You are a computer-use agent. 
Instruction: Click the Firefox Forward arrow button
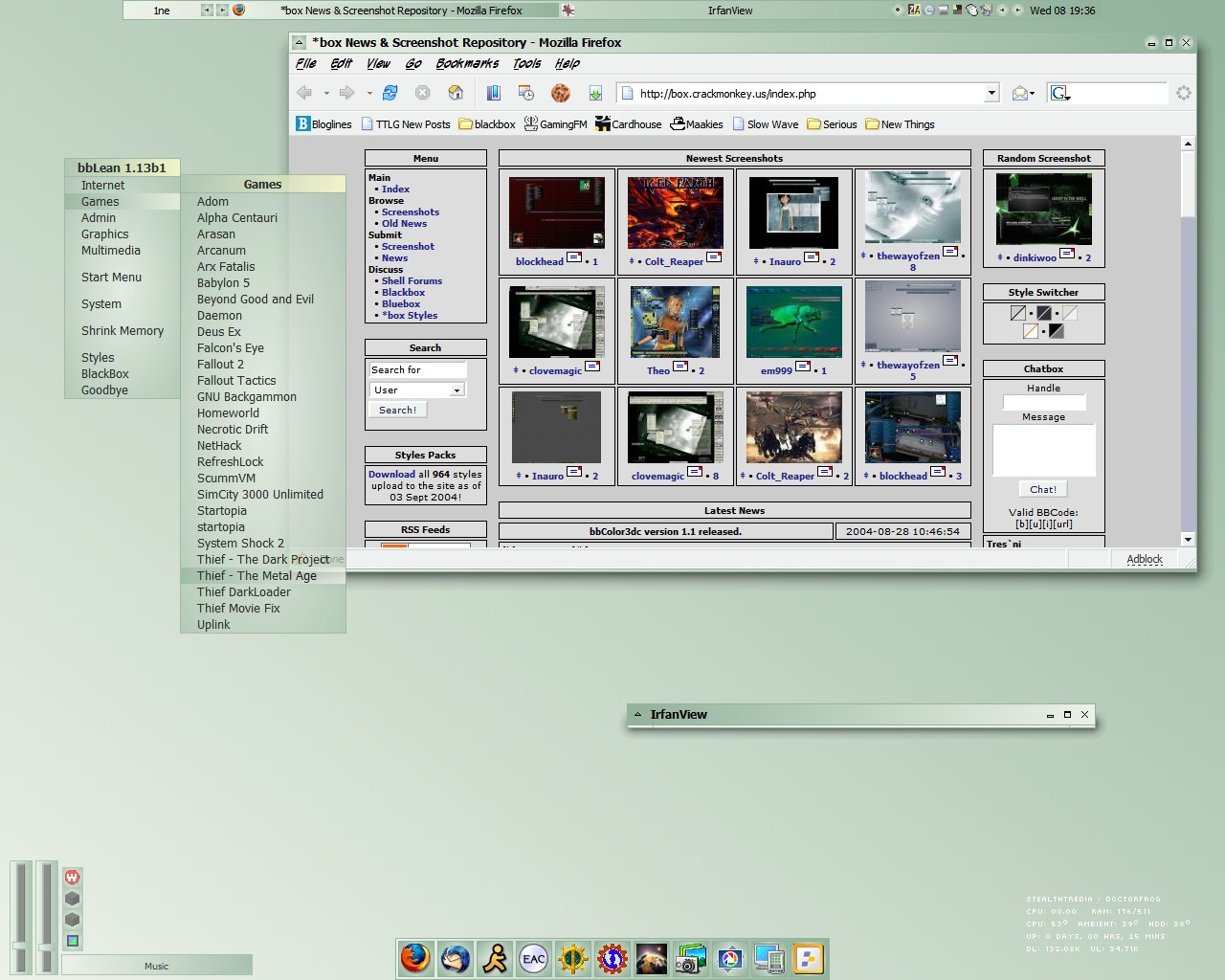(x=346, y=93)
